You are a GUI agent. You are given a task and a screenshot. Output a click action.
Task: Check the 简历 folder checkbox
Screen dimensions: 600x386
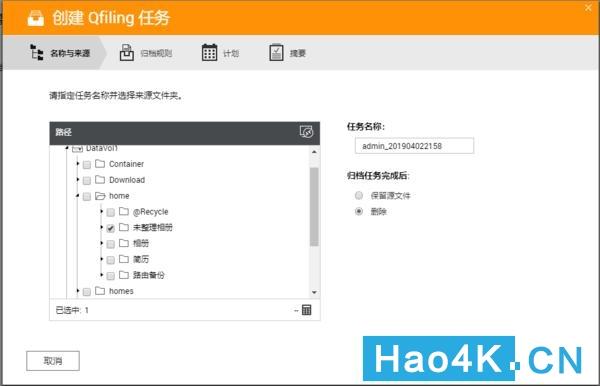click(111, 260)
